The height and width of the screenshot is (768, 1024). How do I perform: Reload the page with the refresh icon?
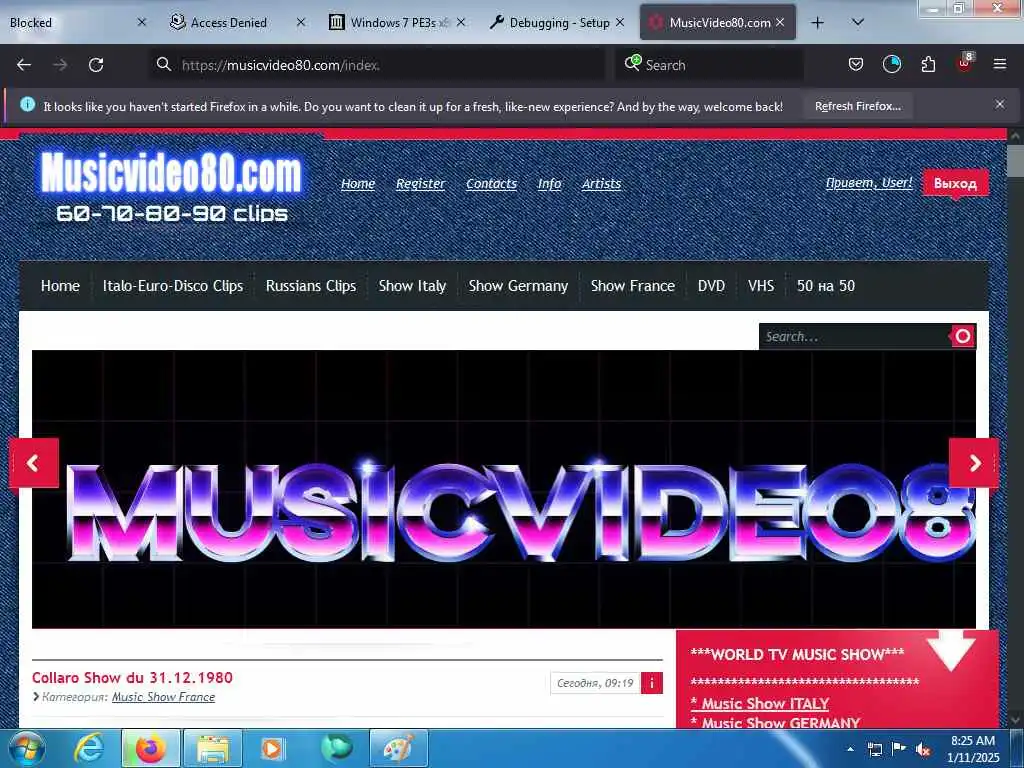click(x=96, y=65)
